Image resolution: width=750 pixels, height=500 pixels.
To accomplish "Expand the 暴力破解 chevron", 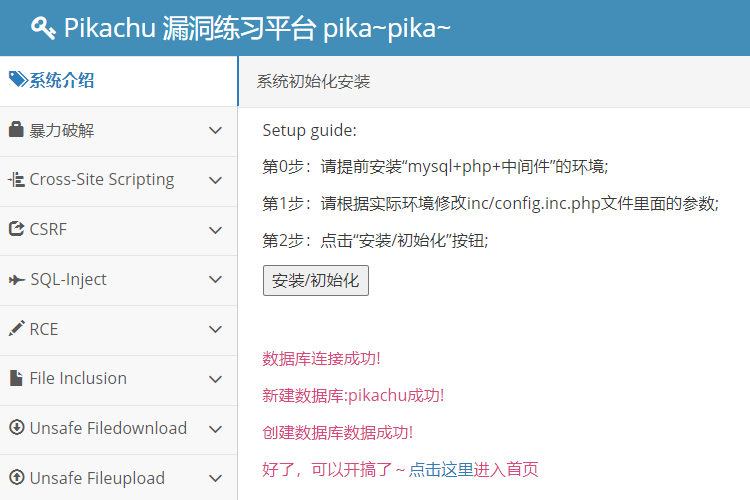I will (x=216, y=130).
